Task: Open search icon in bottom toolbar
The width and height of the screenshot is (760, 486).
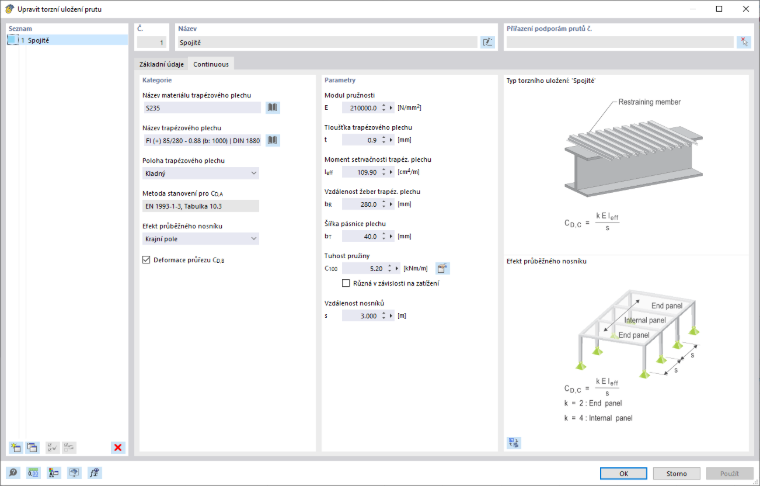Action: [13, 472]
